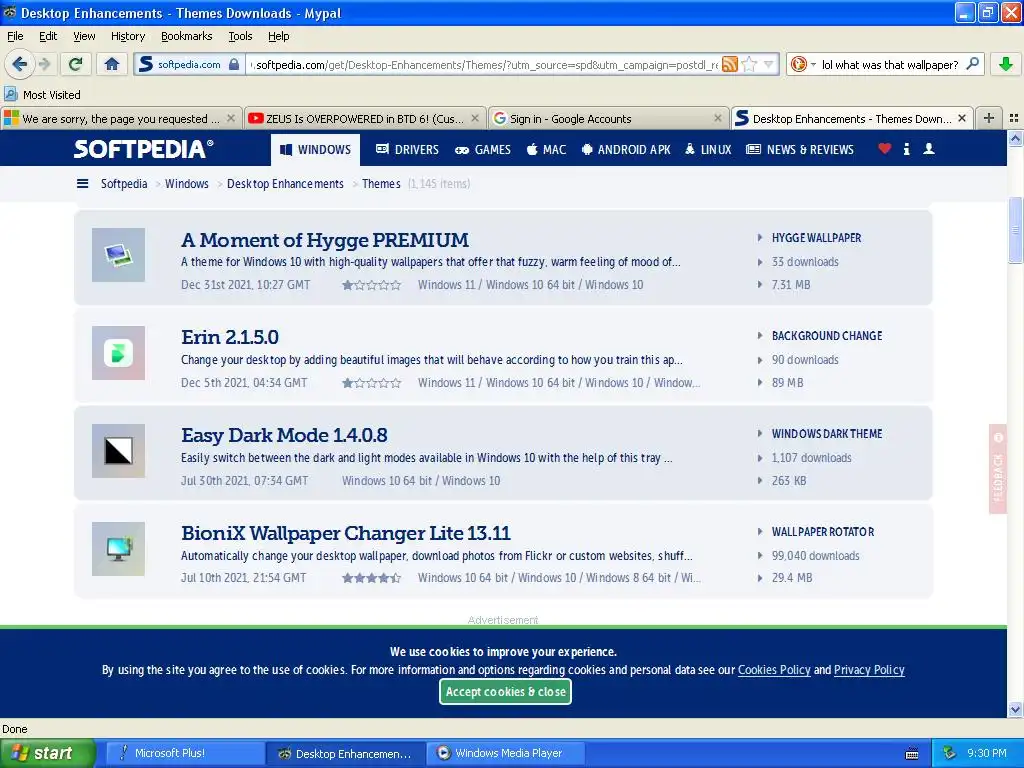This screenshot has width=1024, height=768.
Task: Open the File menu
Action: pos(15,36)
